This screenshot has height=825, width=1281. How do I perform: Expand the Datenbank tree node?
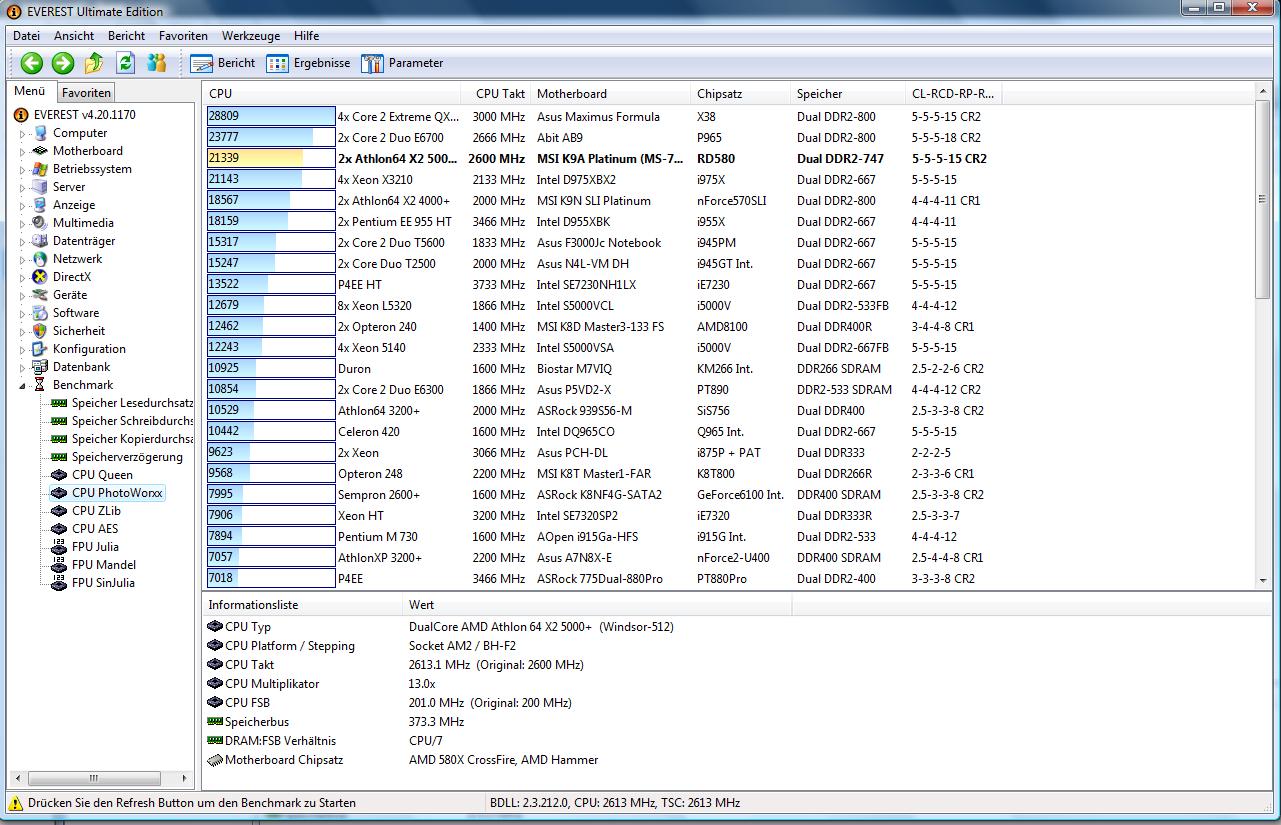(23, 367)
